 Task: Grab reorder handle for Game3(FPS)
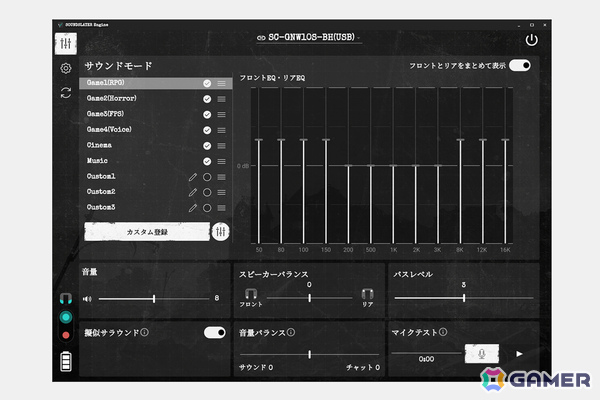coord(222,114)
